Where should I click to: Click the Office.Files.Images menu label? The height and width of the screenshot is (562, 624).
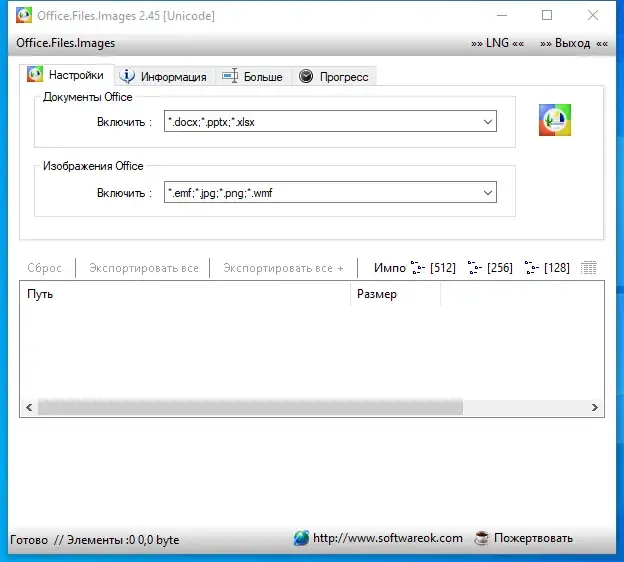pyautogui.click(x=66, y=43)
